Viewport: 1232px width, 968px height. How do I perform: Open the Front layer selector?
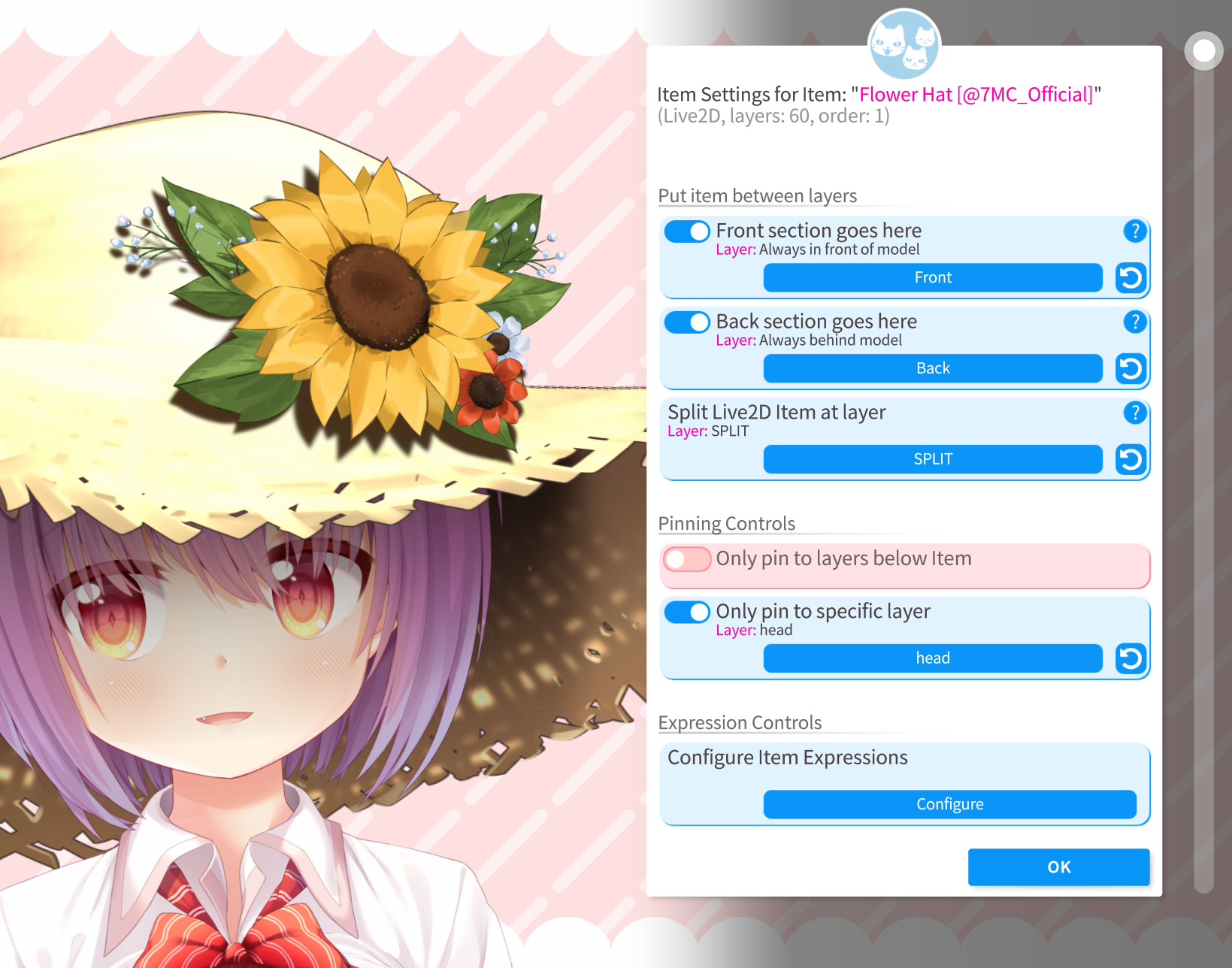(933, 278)
